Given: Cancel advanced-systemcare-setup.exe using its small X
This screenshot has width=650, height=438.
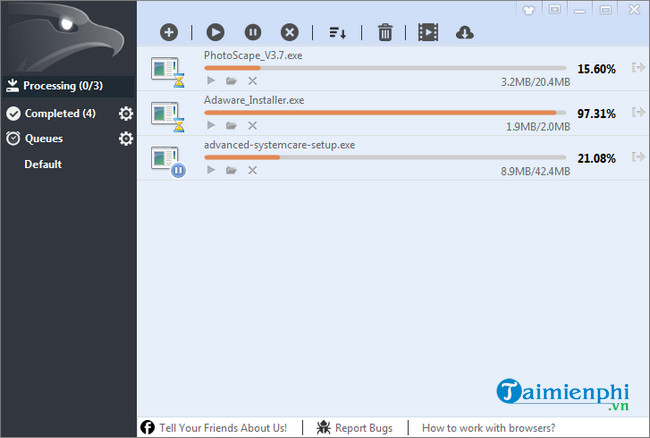Looking at the screenshot, I should click(x=252, y=170).
